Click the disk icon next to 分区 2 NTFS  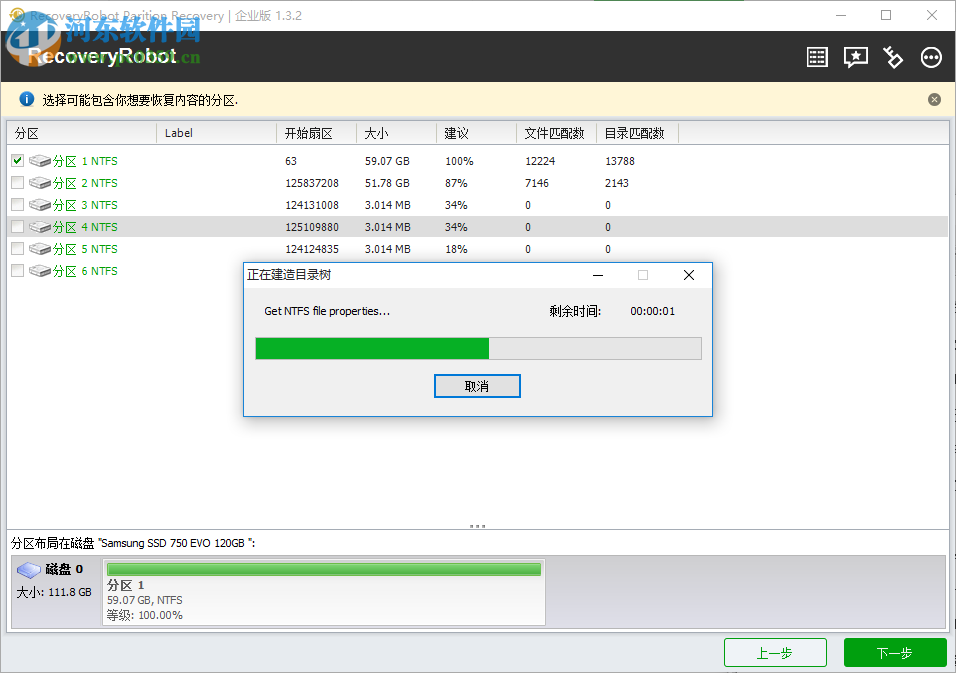(39, 182)
